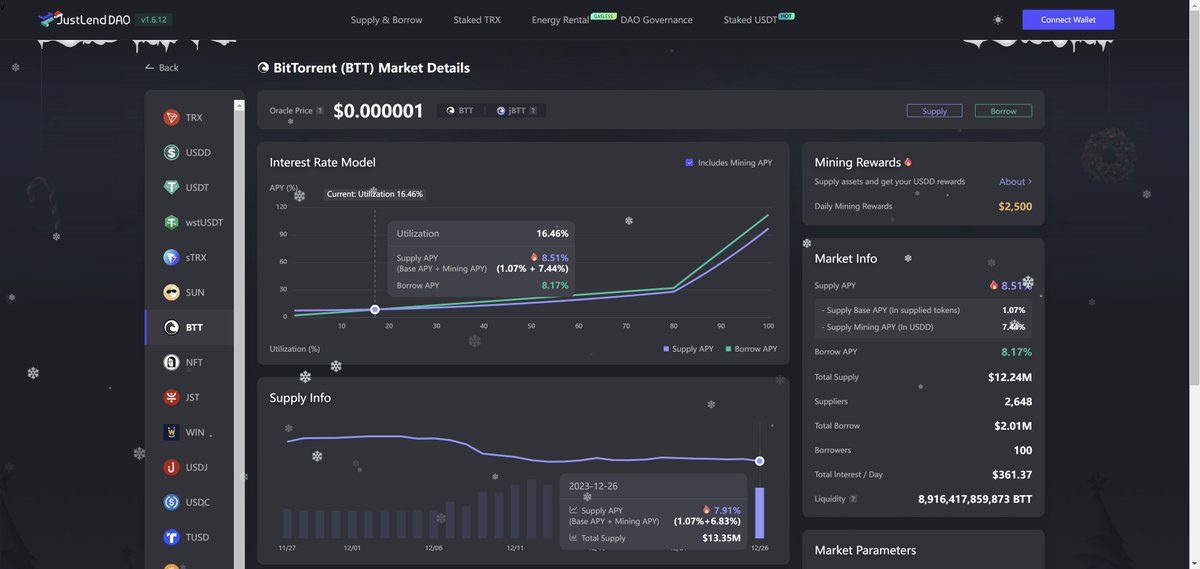Toggle Includes Mining APY checkbox
1200x569 pixels.
pyautogui.click(x=689, y=162)
